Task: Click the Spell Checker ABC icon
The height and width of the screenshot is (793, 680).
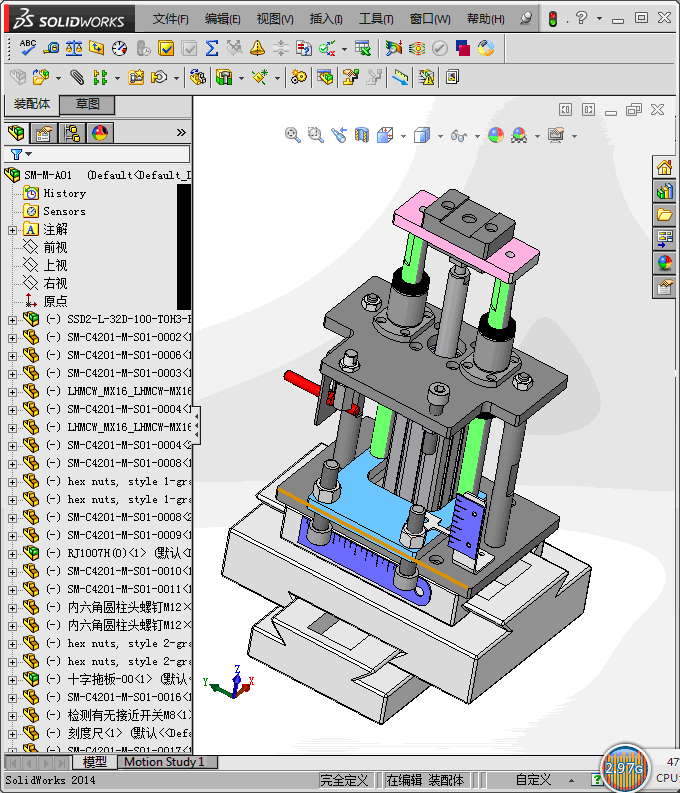Action: pyautogui.click(x=27, y=48)
